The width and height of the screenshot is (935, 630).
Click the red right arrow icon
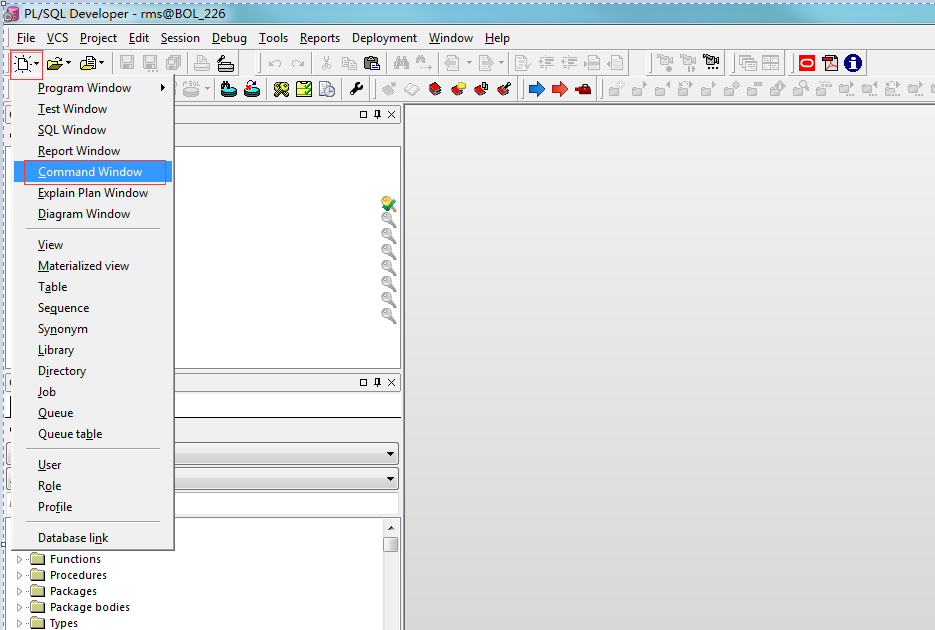click(x=559, y=89)
